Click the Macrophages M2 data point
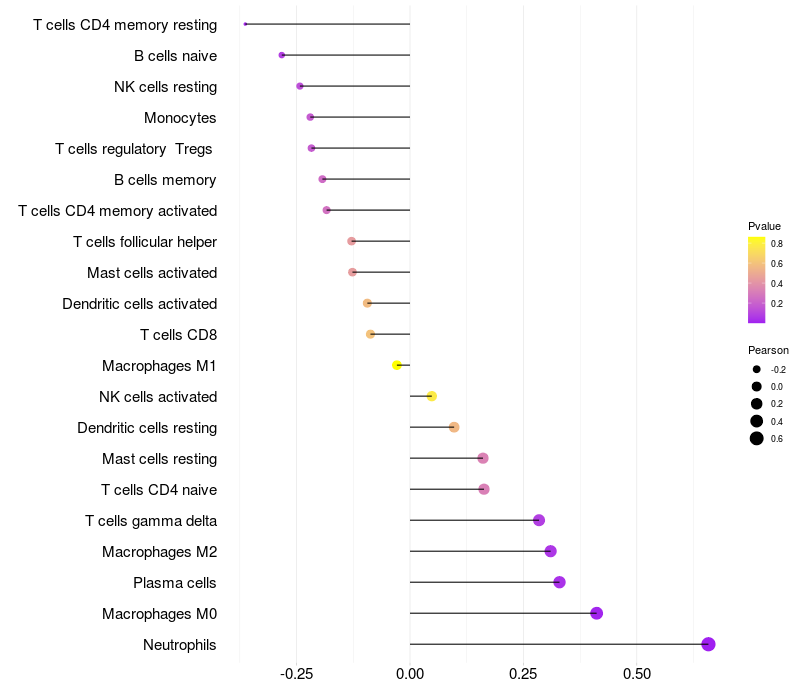800x700 pixels. (550, 551)
